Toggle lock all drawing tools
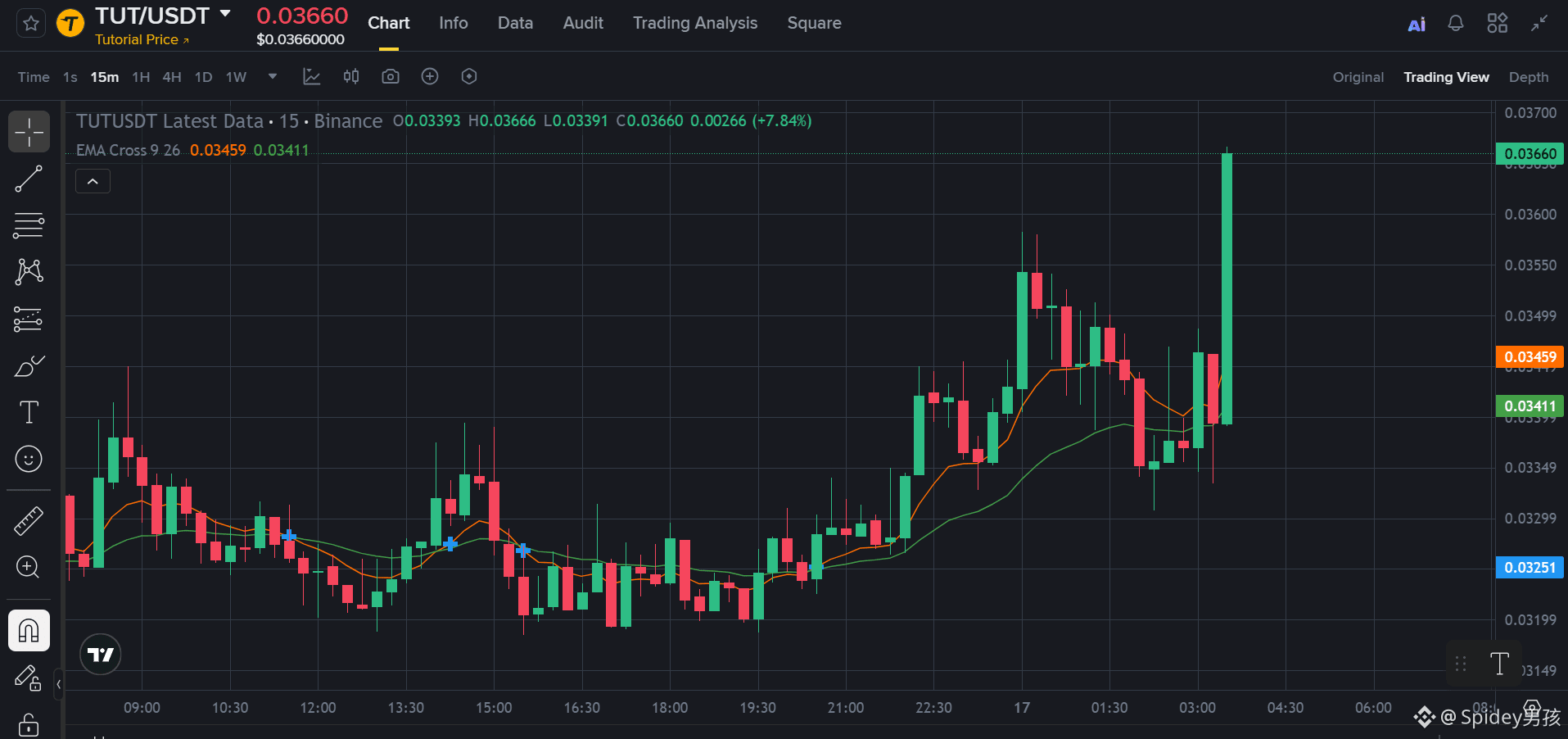Image resolution: width=1568 pixels, height=739 pixels. pos(29,725)
